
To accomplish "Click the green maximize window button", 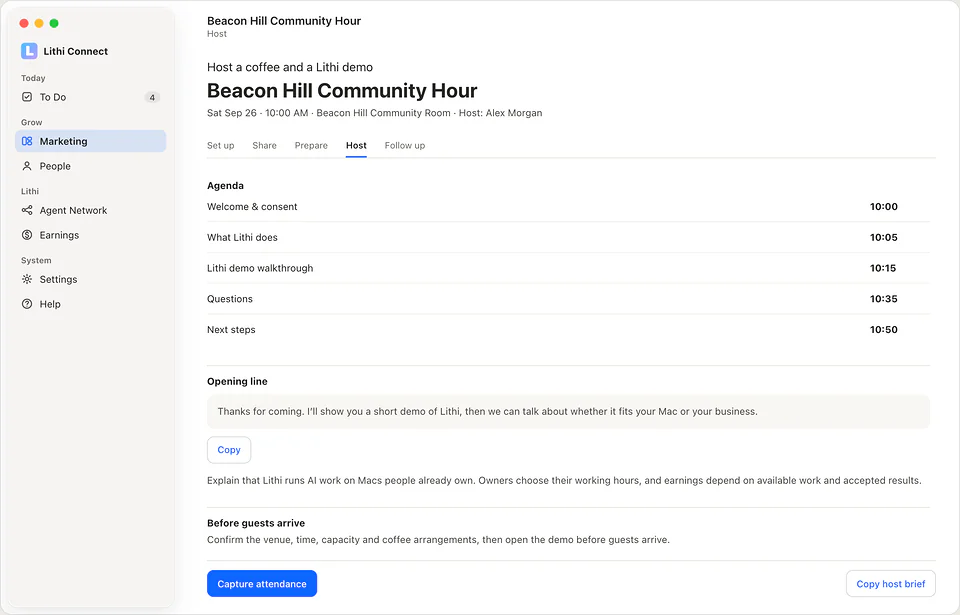I will point(54,23).
